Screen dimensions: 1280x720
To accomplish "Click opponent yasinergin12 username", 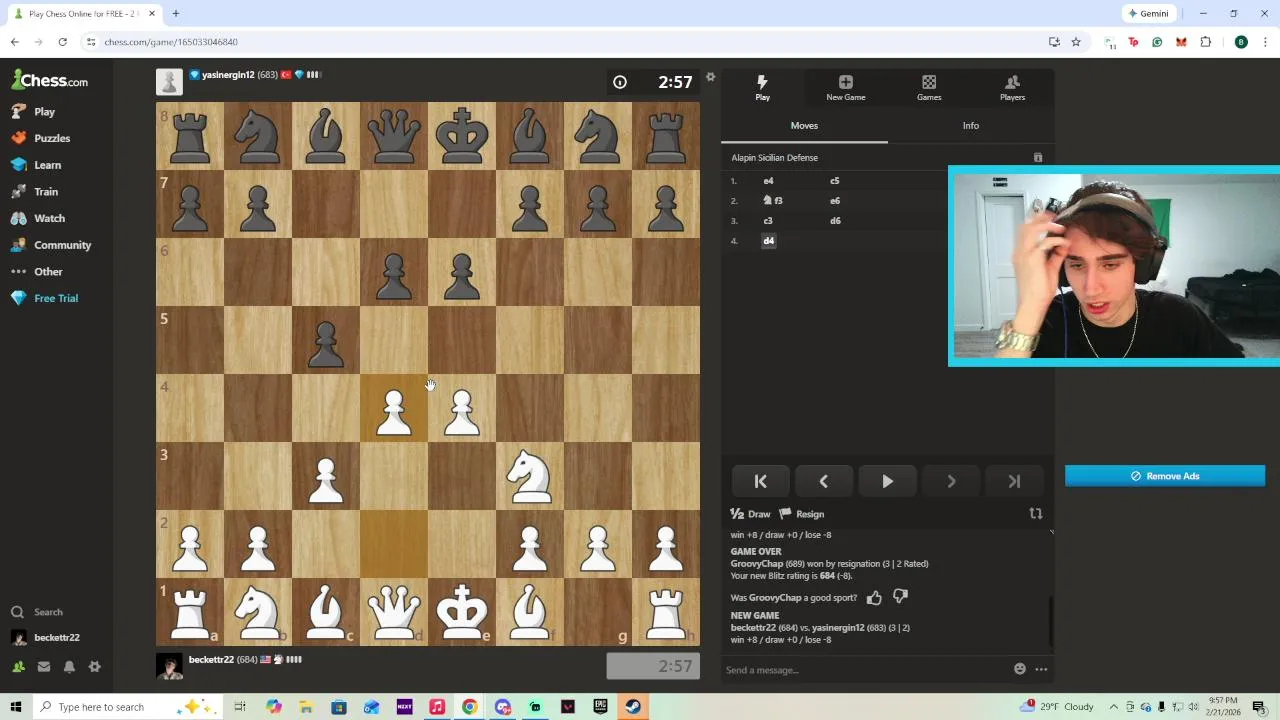I will pyautogui.click(x=228, y=75).
